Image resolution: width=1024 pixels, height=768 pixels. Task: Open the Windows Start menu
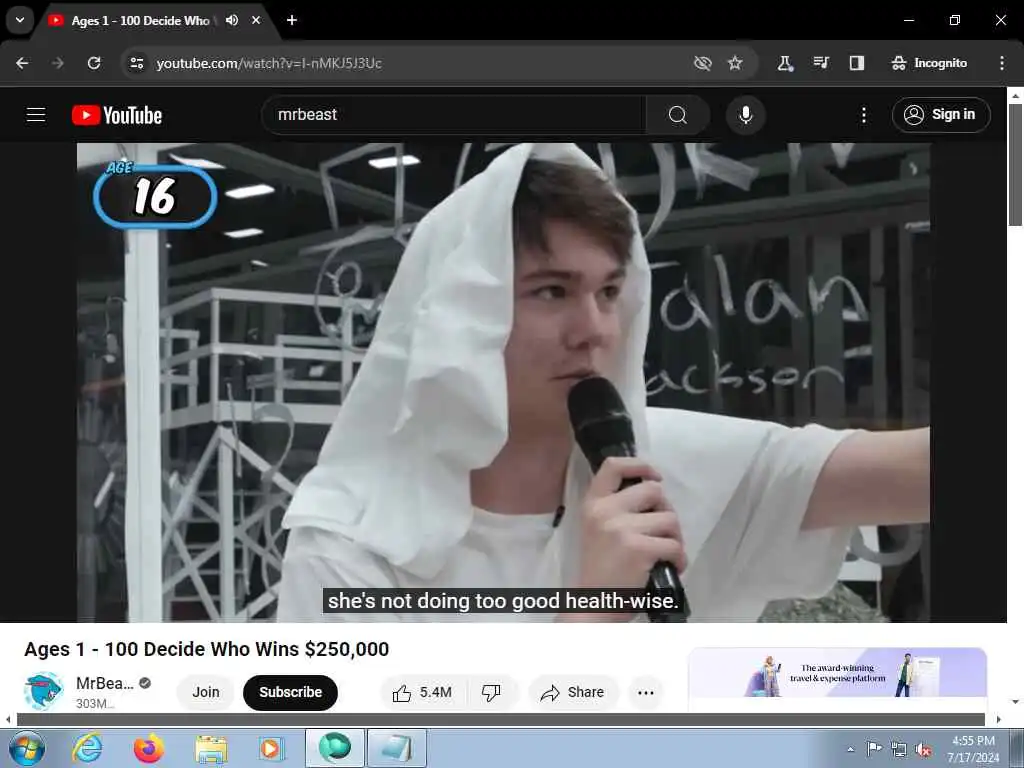[27, 748]
